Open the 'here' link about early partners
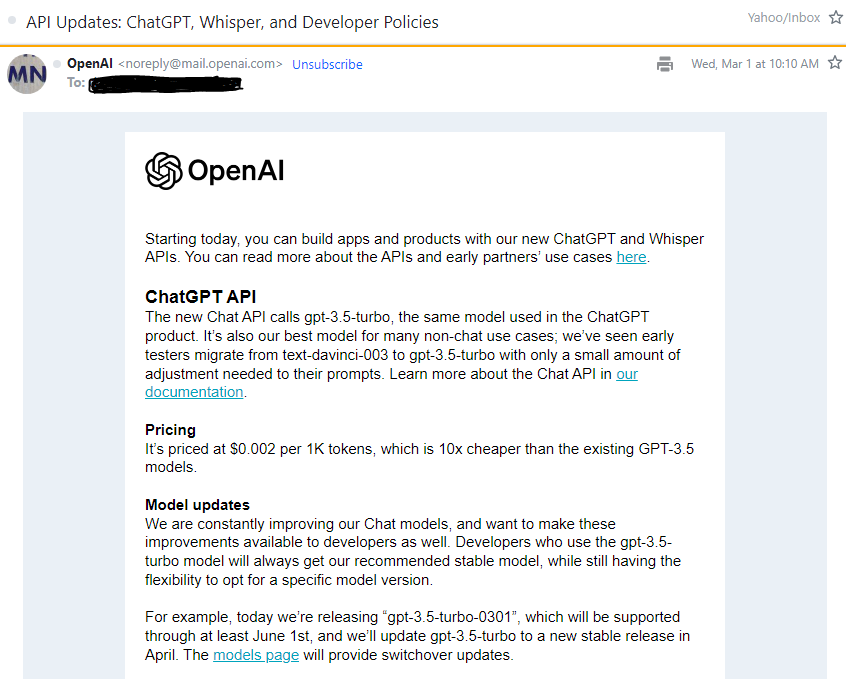This screenshot has width=846, height=679. coord(631,257)
